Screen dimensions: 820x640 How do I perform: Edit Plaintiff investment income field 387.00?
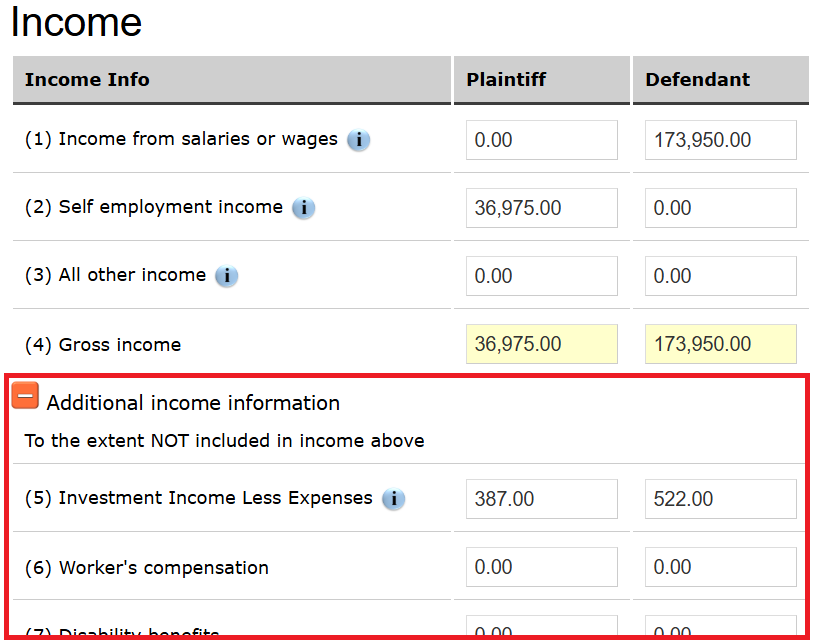(x=542, y=499)
